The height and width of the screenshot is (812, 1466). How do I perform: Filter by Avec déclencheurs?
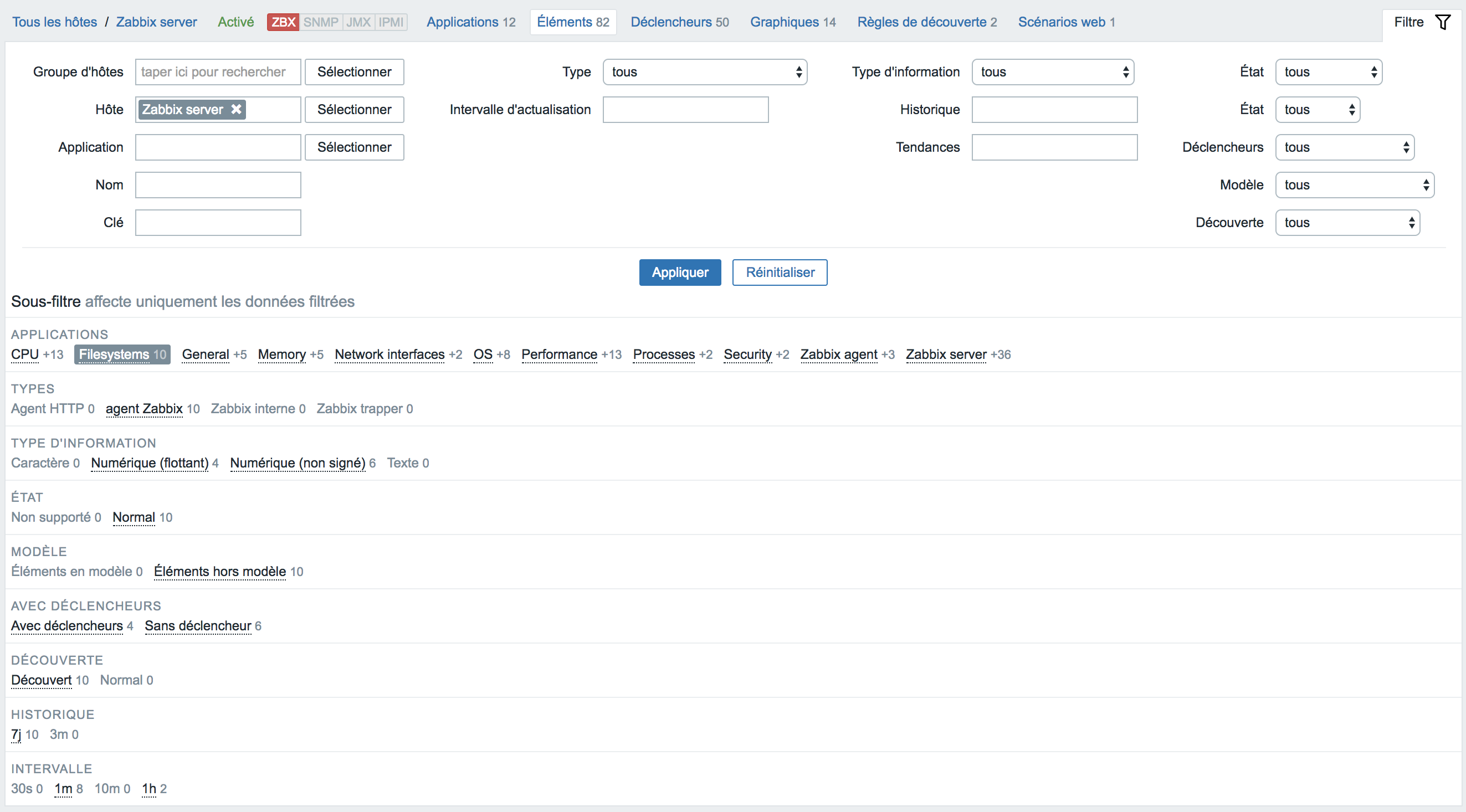click(67, 626)
